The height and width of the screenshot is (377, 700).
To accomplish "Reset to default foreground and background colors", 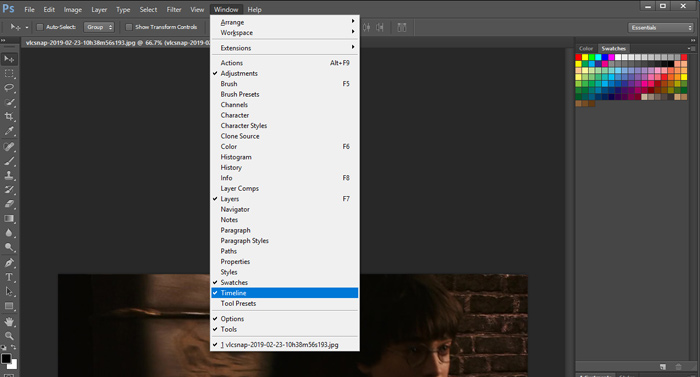I will coord(4,347).
